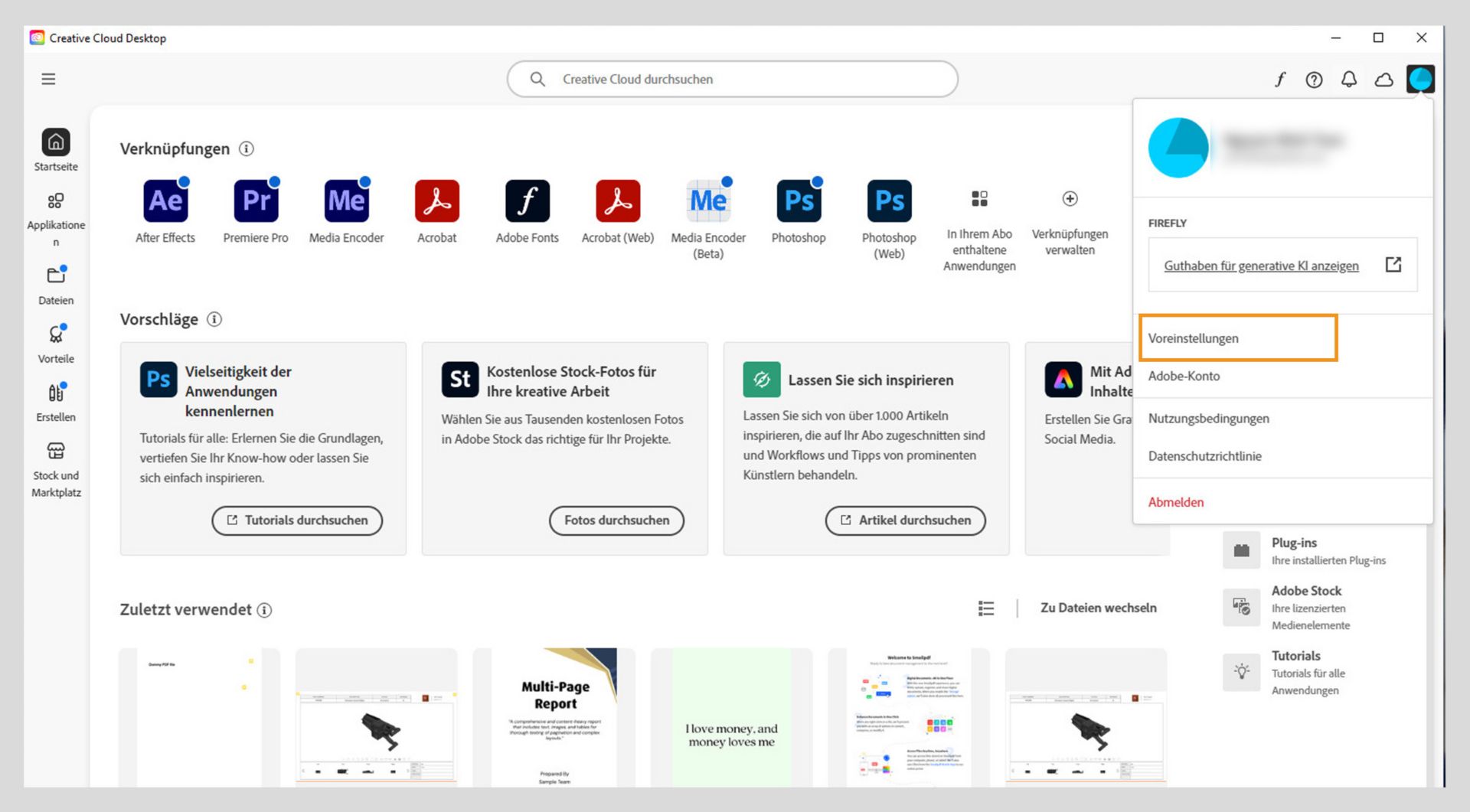Open the help question mark icon
This screenshot has width=1470, height=812.
click(1314, 80)
